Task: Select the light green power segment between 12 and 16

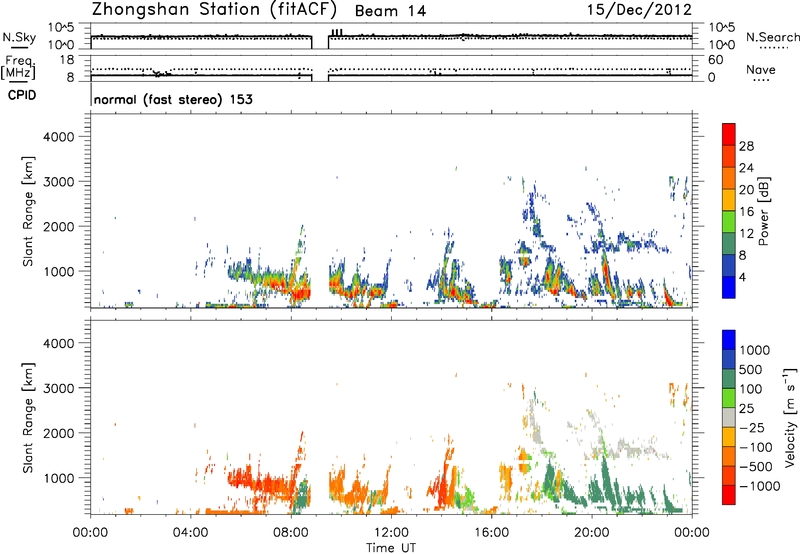Action: (729, 222)
